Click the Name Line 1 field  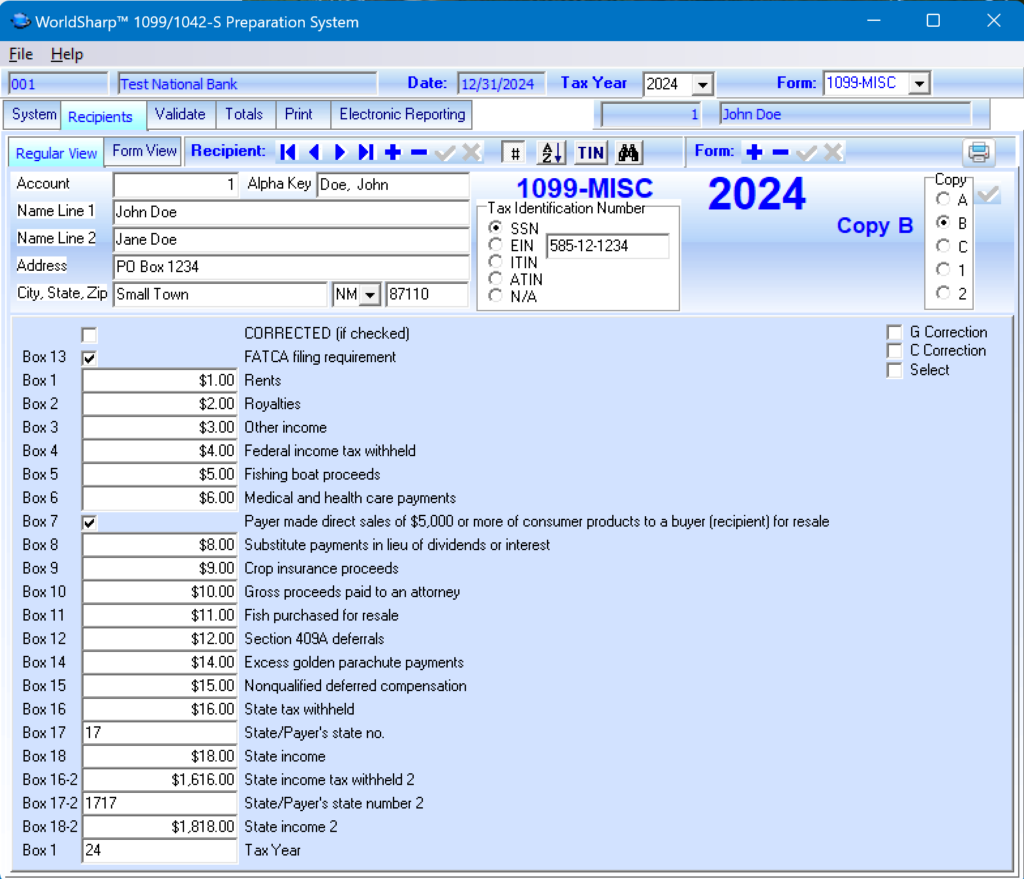[291, 212]
